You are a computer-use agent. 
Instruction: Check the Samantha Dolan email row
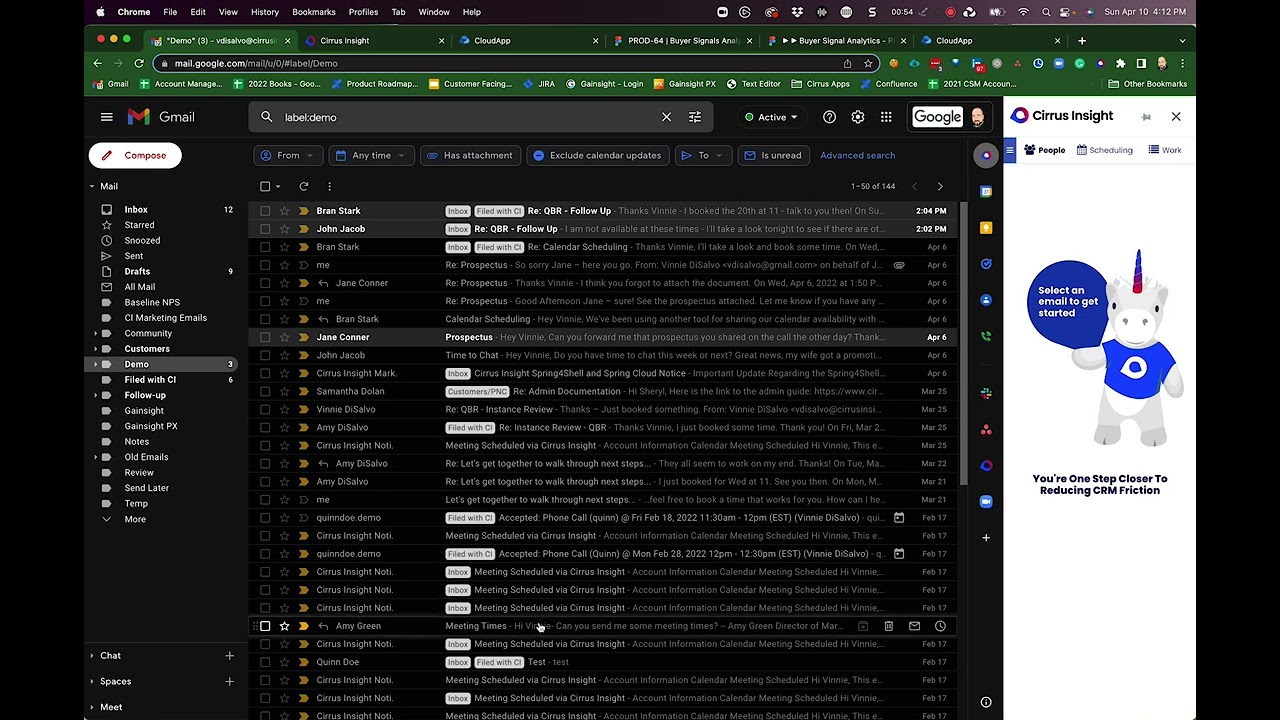tap(265, 391)
